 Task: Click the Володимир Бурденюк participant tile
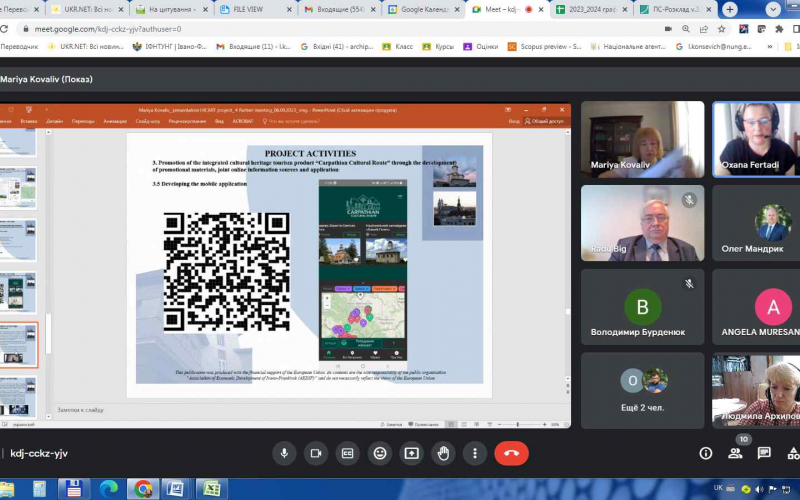[x=642, y=307]
